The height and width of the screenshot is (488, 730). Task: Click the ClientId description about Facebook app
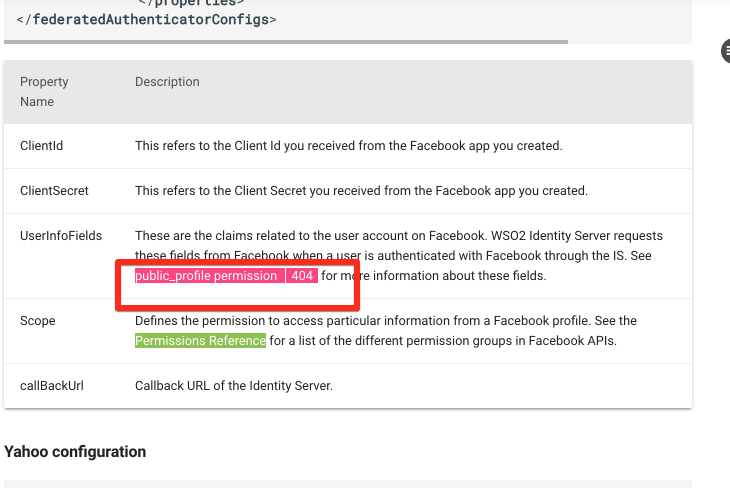(349, 146)
